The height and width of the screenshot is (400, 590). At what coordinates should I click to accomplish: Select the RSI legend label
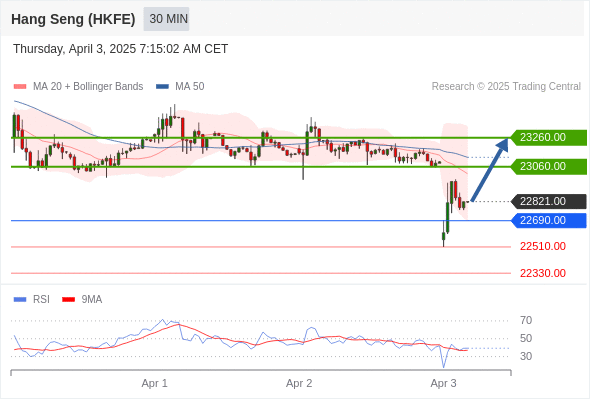coord(41,300)
